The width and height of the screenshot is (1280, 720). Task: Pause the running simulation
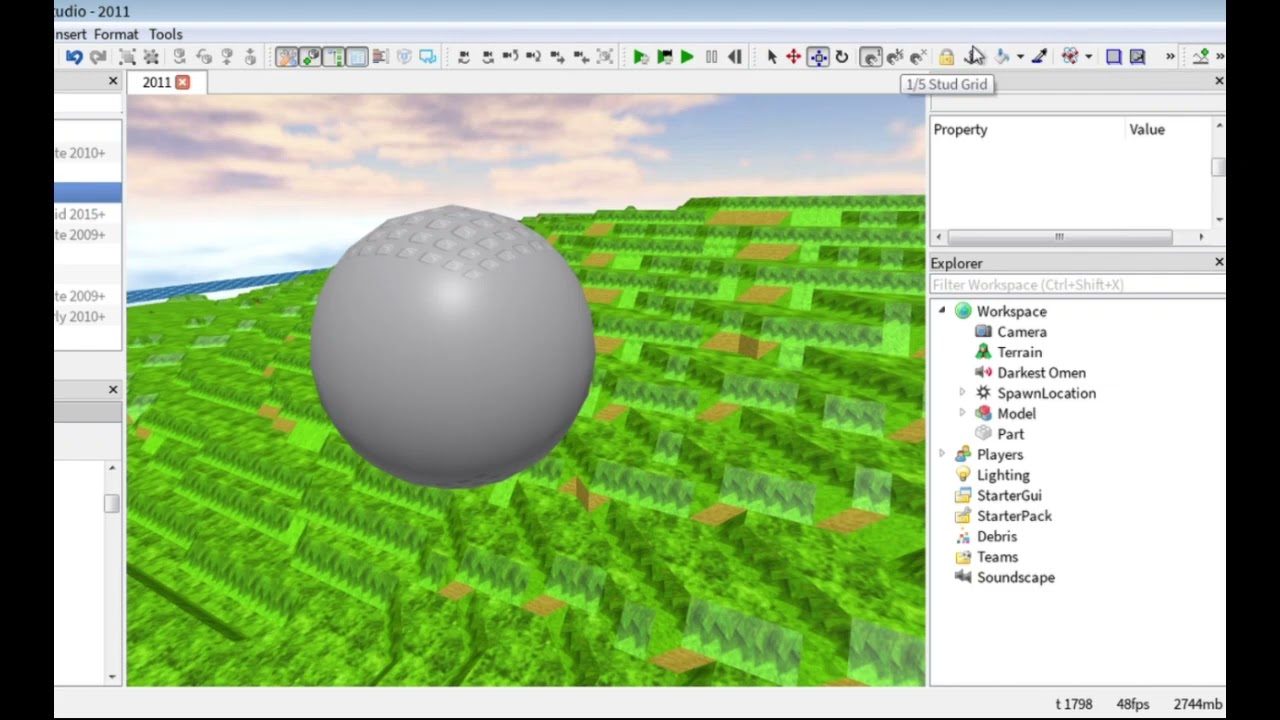tap(711, 57)
